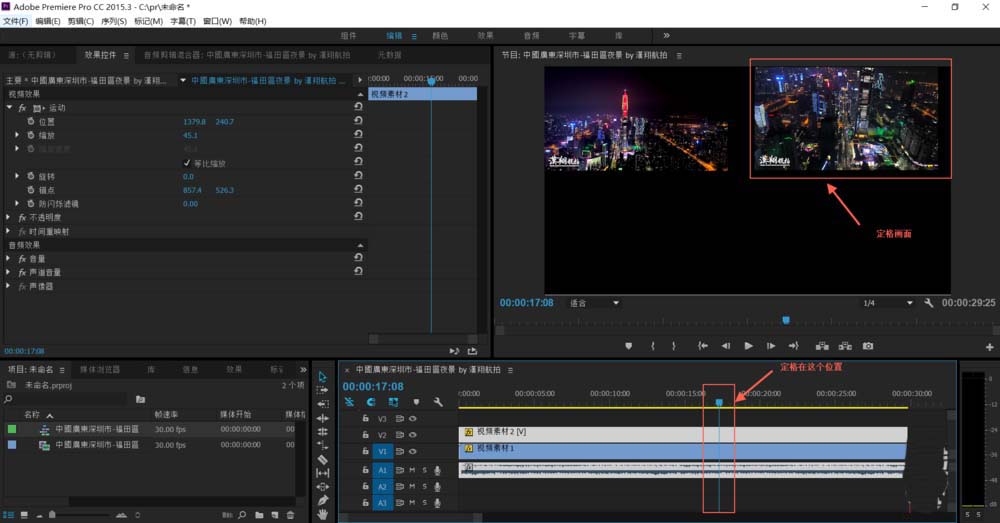Click the Add Marker icon in Program Monitor

click(629, 346)
